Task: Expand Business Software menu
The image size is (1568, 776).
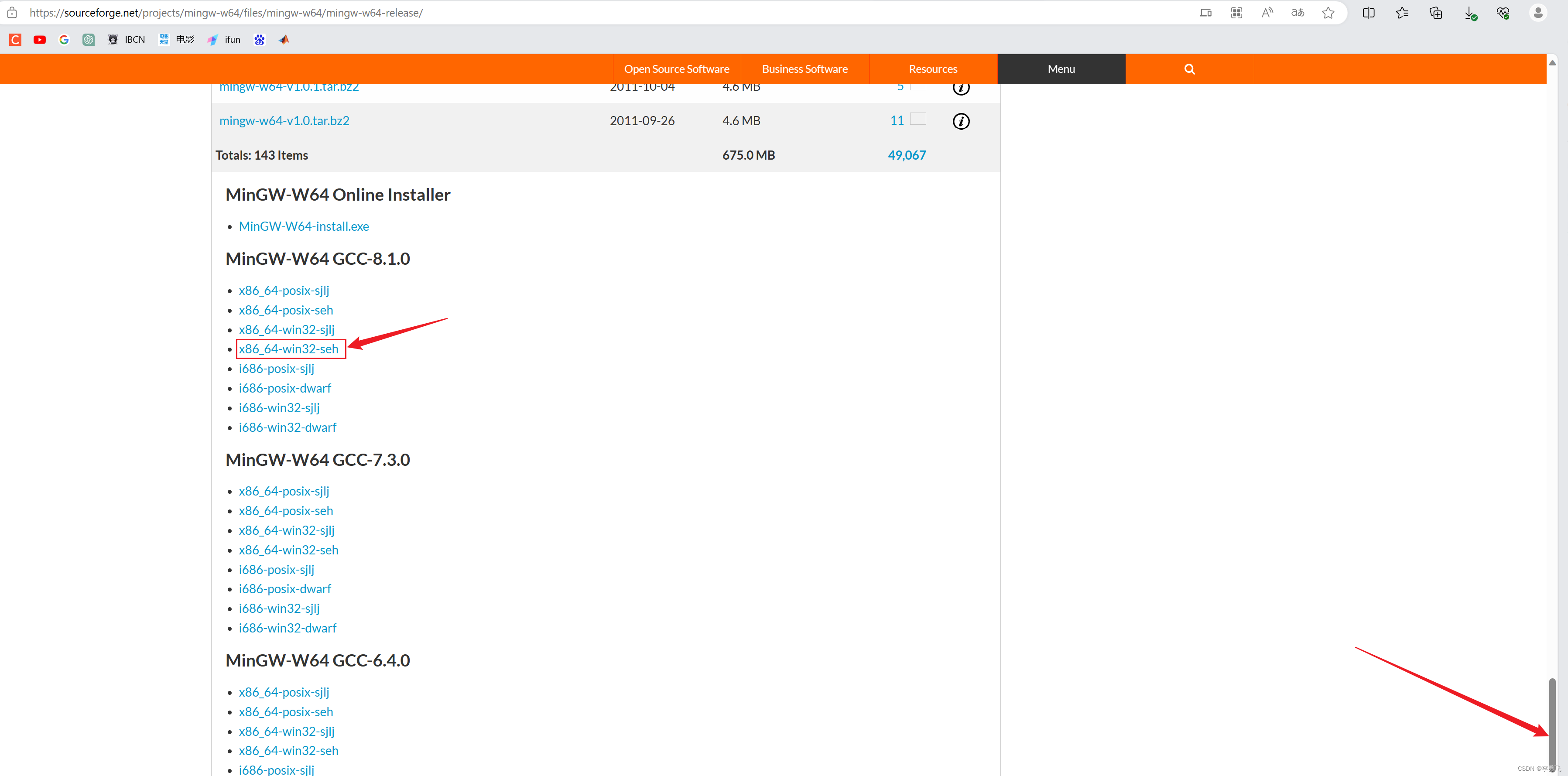Action: (804, 69)
